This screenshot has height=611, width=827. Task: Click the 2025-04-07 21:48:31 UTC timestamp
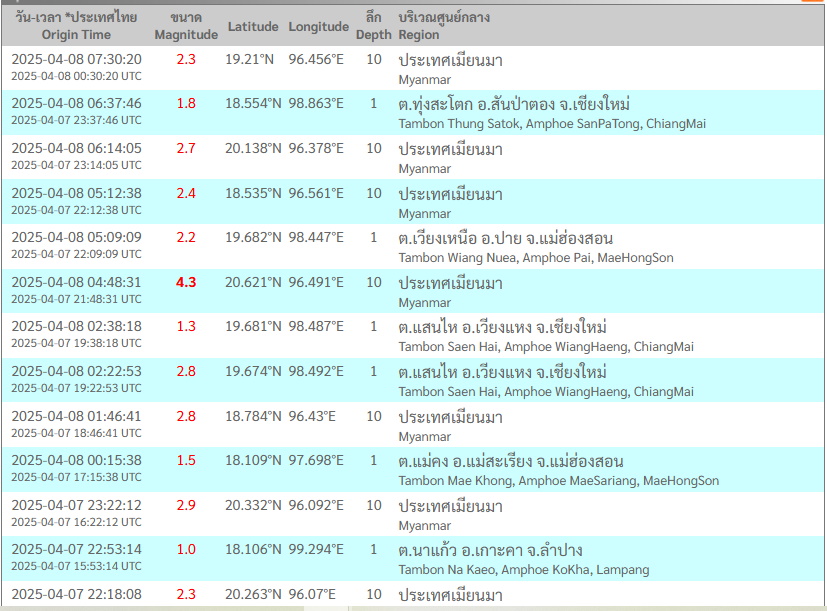[76, 299]
